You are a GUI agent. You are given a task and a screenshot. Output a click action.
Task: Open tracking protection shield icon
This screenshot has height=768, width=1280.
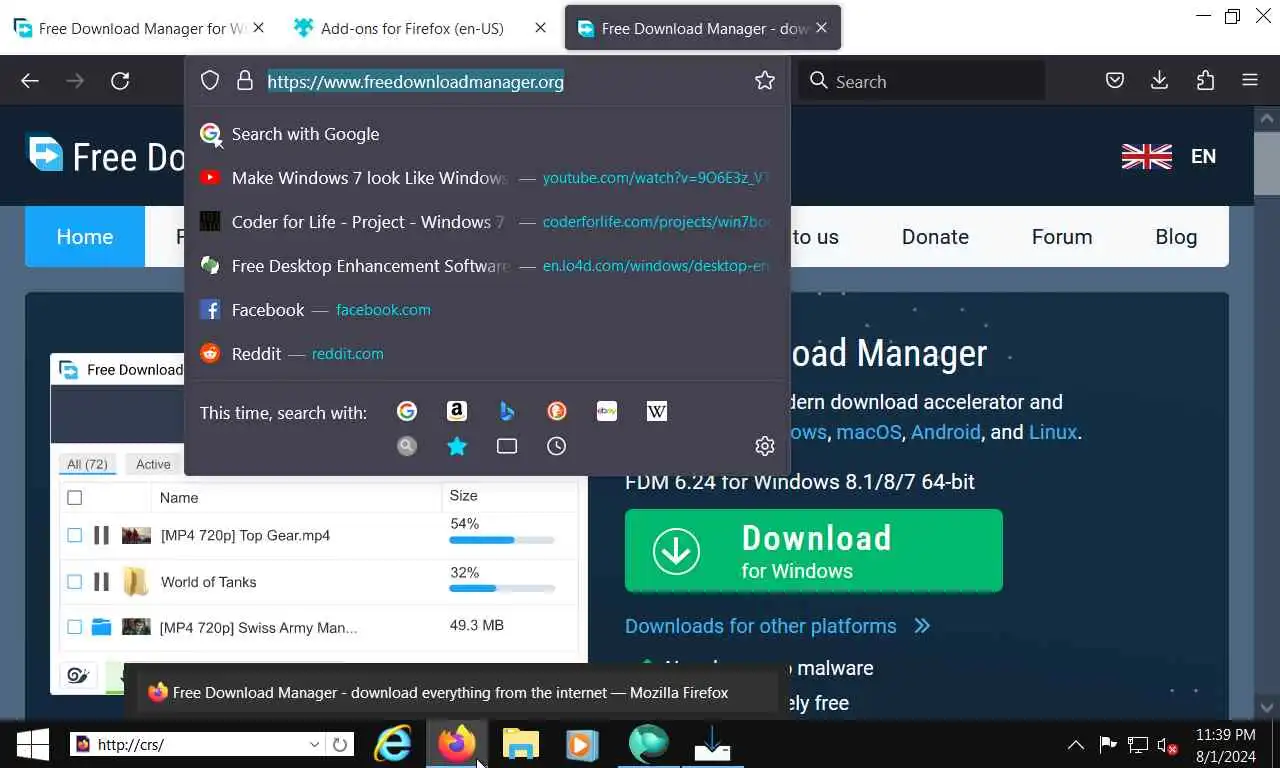(210, 81)
